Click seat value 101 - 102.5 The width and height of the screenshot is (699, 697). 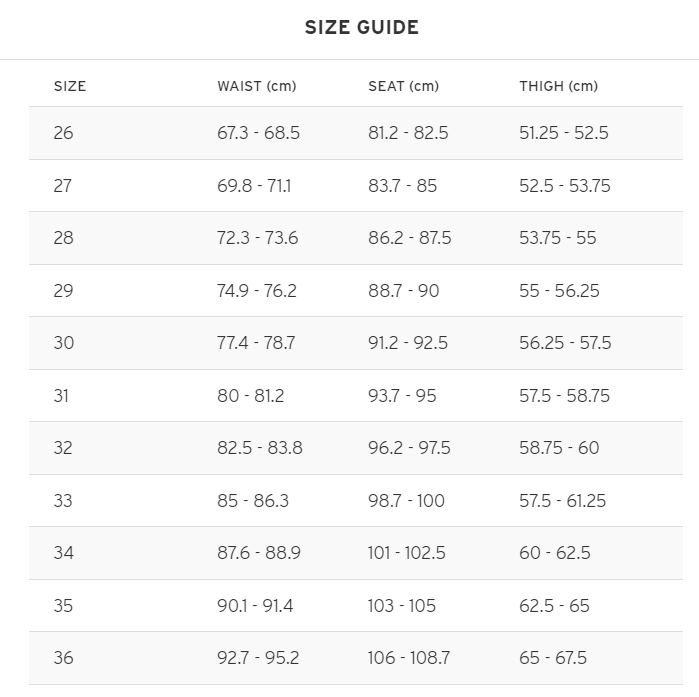407,553
